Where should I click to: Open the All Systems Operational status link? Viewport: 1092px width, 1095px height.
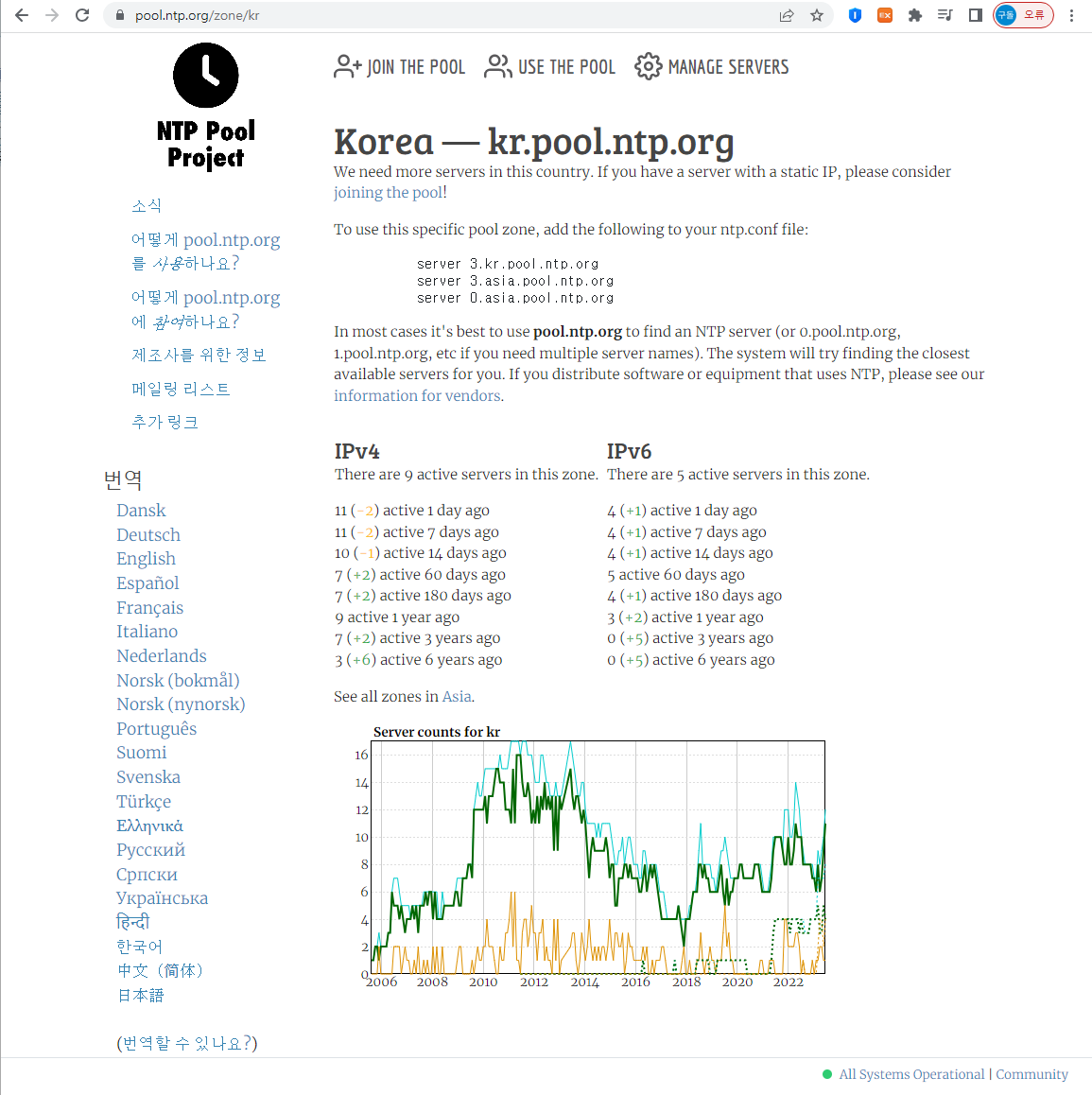[x=911, y=1074]
